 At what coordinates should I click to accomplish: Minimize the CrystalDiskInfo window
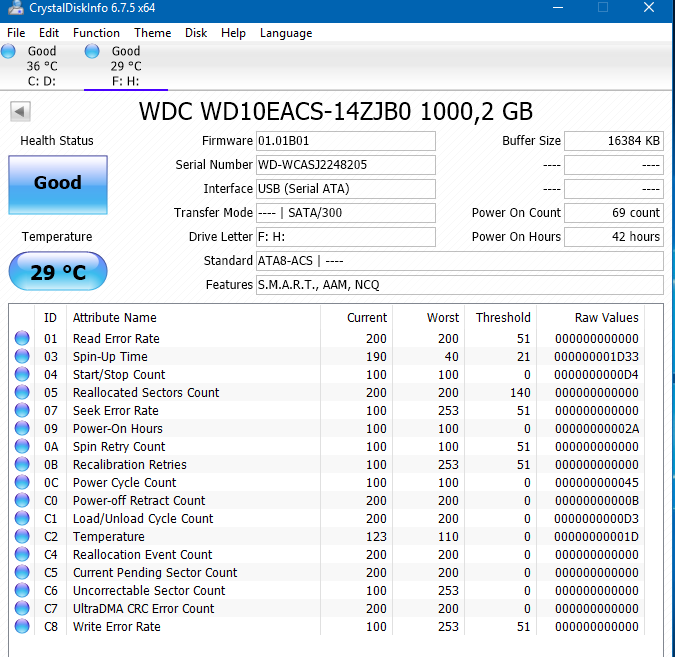[x=558, y=8]
